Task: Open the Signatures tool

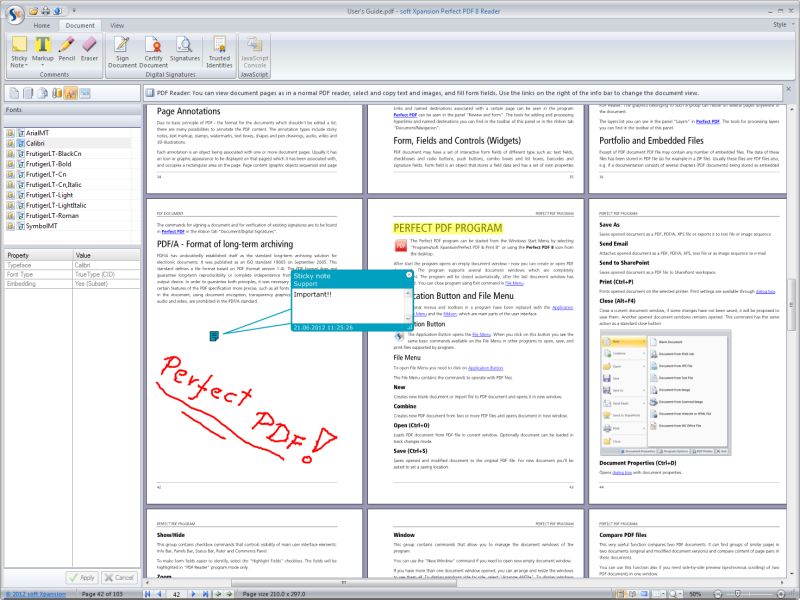Action: pyautogui.click(x=185, y=45)
